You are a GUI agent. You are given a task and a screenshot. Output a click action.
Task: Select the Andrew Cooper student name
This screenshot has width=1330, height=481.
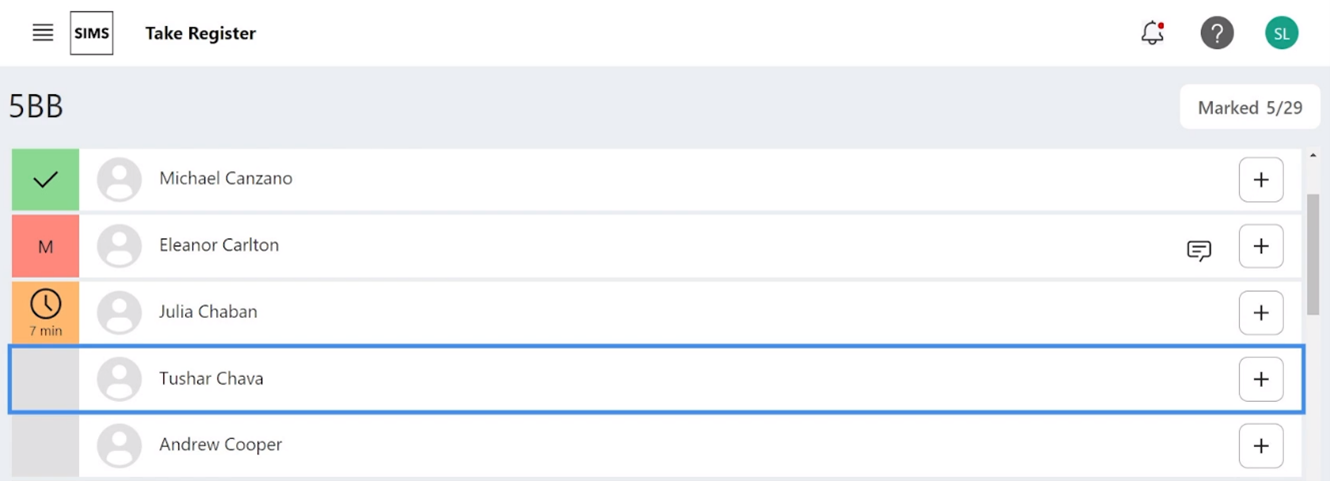220,445
